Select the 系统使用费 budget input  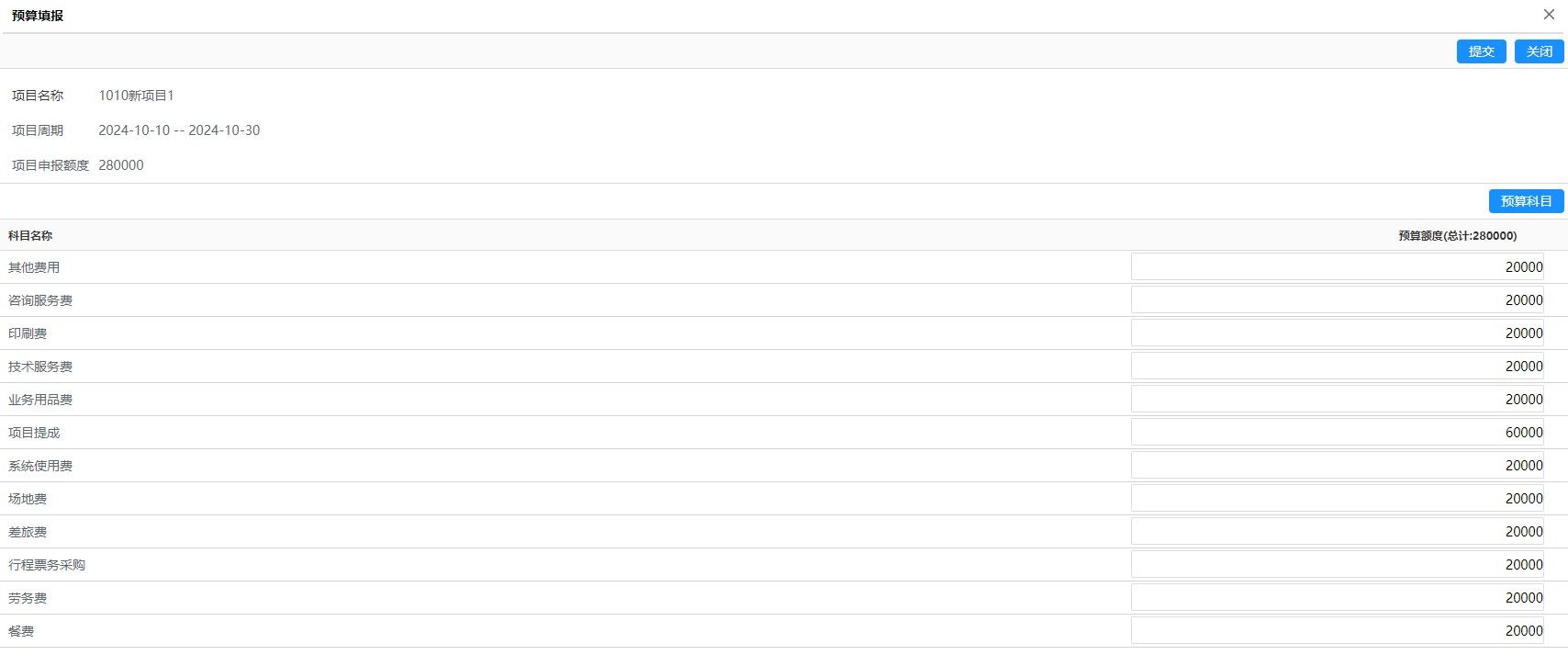(x=1337, y=466)
